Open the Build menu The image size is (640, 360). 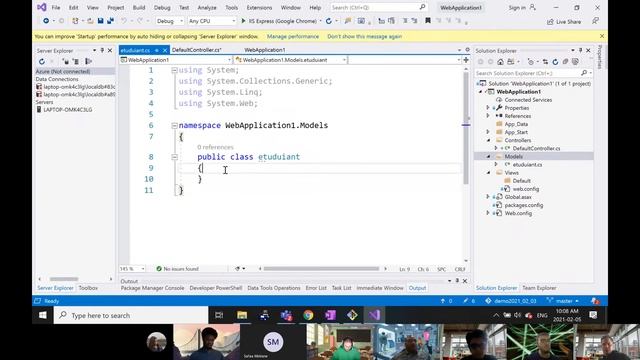tap(139, 8)
